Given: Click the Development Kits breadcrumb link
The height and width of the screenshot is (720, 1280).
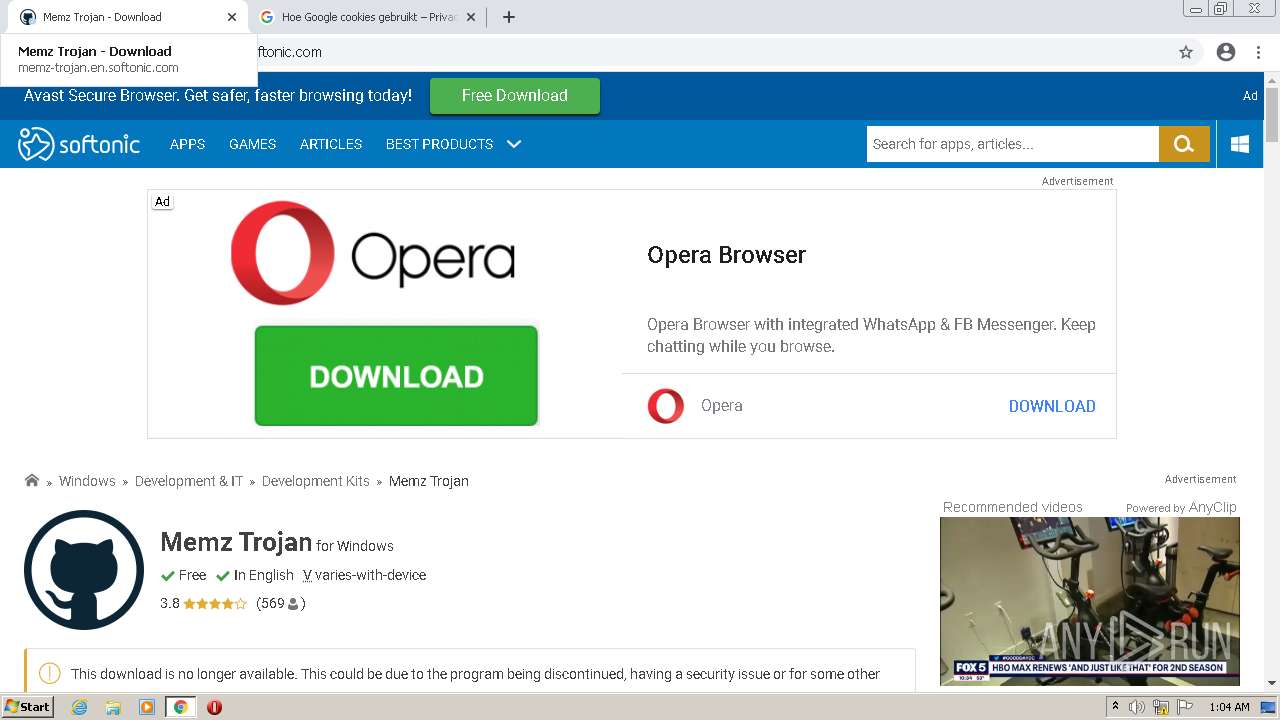Looking at the screenshot, I should point(316,481).
